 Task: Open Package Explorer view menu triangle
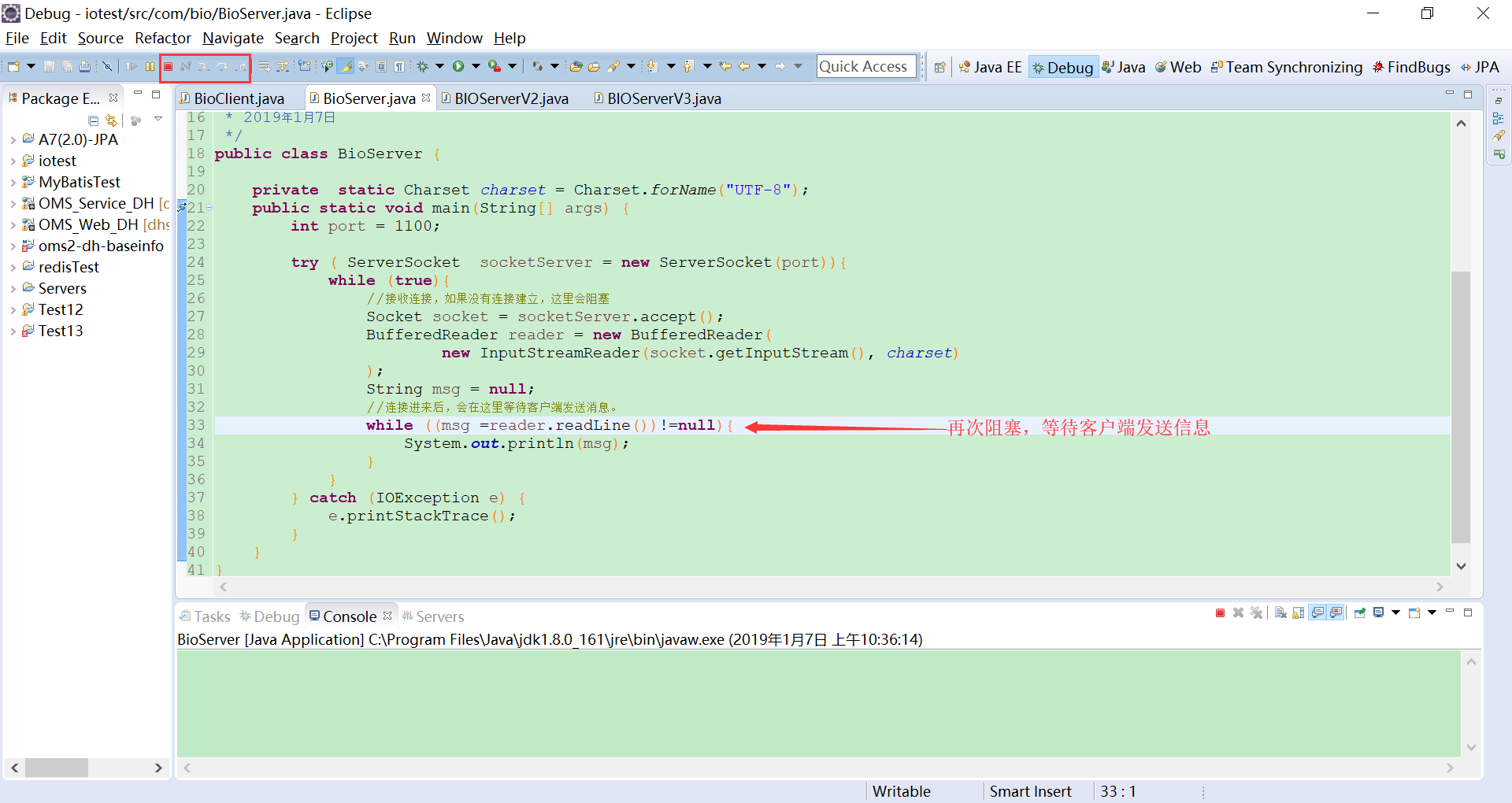coord(158,119)
